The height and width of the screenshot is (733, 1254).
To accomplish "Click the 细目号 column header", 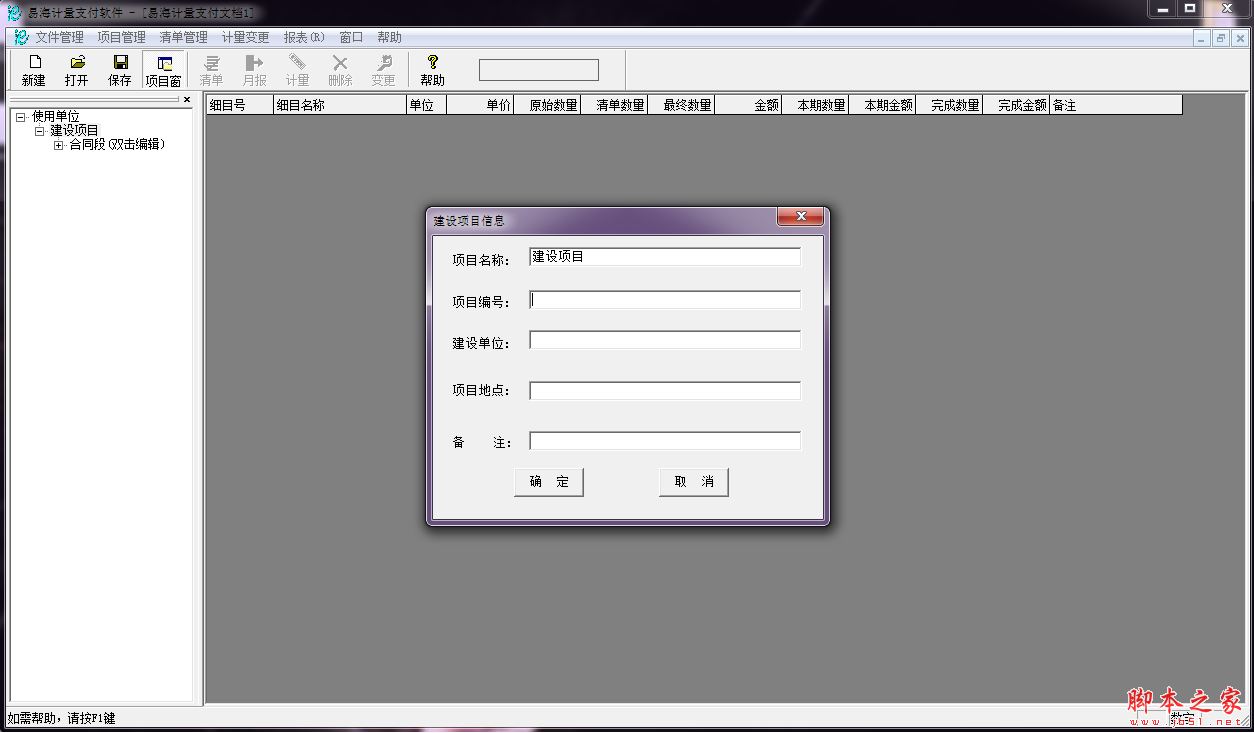I will [x=240, y=105].
